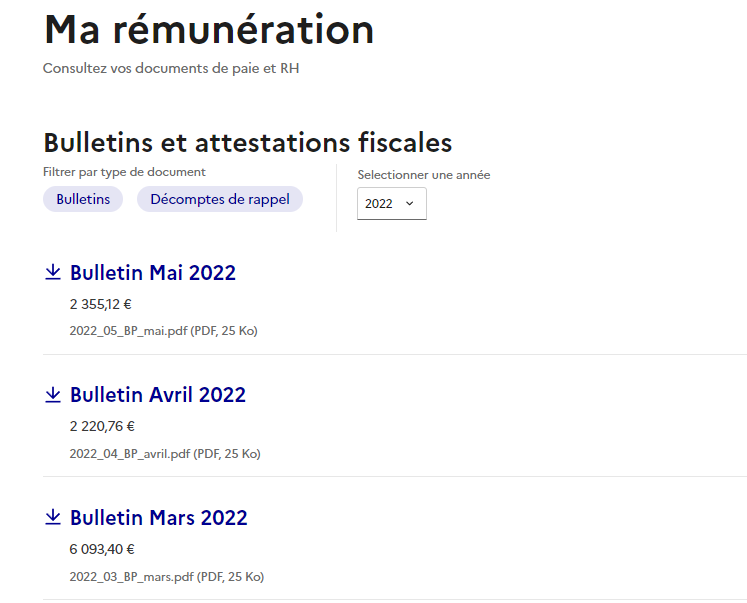Open the Bulletin Mai 2022 link

[x=153, y=272]
